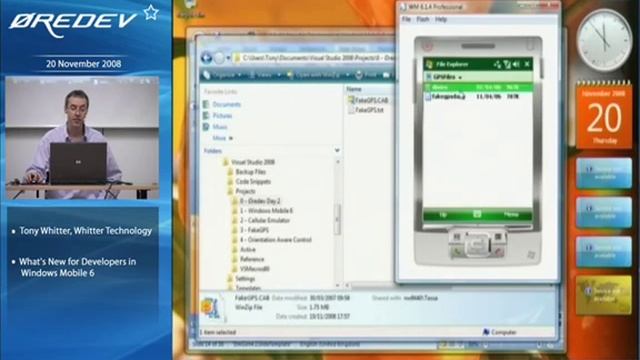640x360 pixels.
Task: Select the FakeGPS.txt file
Action: pos(365,110)
